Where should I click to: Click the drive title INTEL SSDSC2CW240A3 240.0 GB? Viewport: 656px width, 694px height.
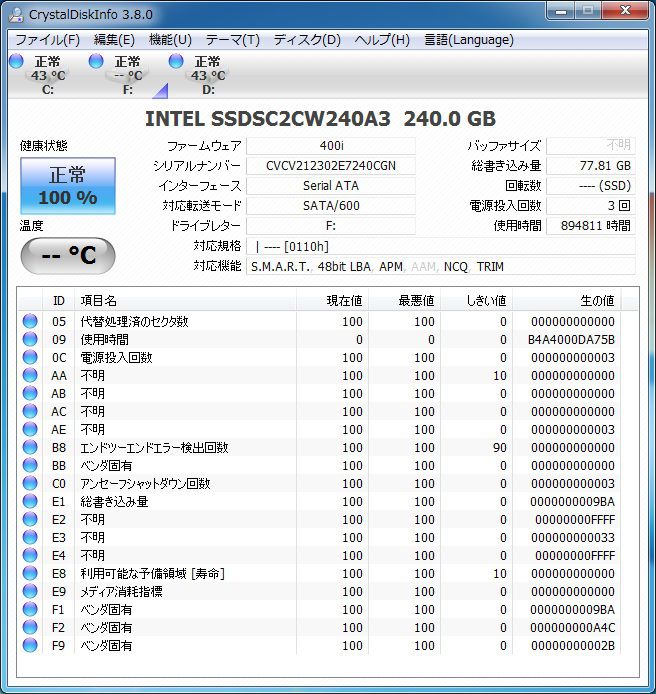point(320,119)
